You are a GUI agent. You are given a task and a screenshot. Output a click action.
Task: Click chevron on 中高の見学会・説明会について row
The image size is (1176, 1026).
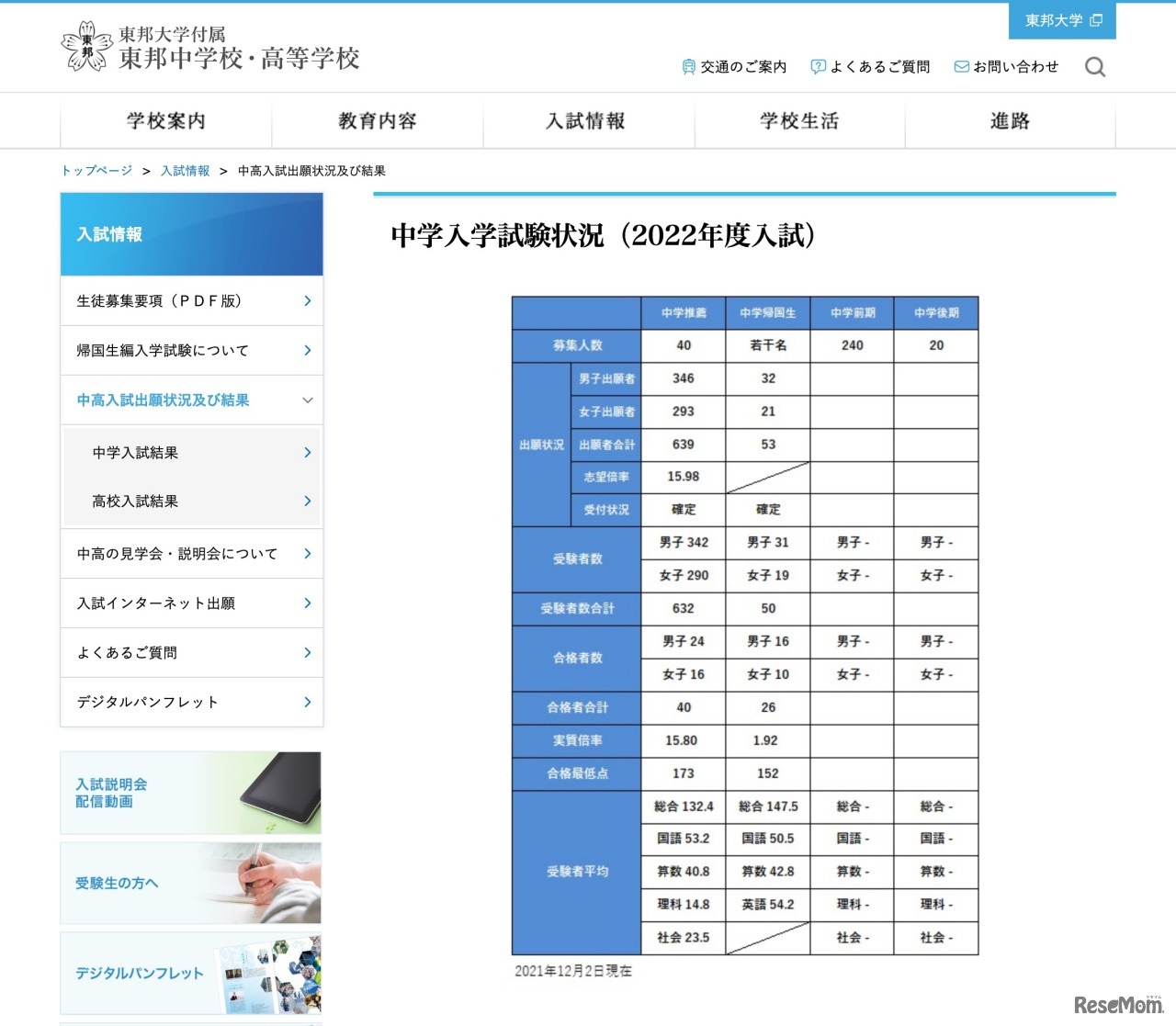[x=308, y=554]
